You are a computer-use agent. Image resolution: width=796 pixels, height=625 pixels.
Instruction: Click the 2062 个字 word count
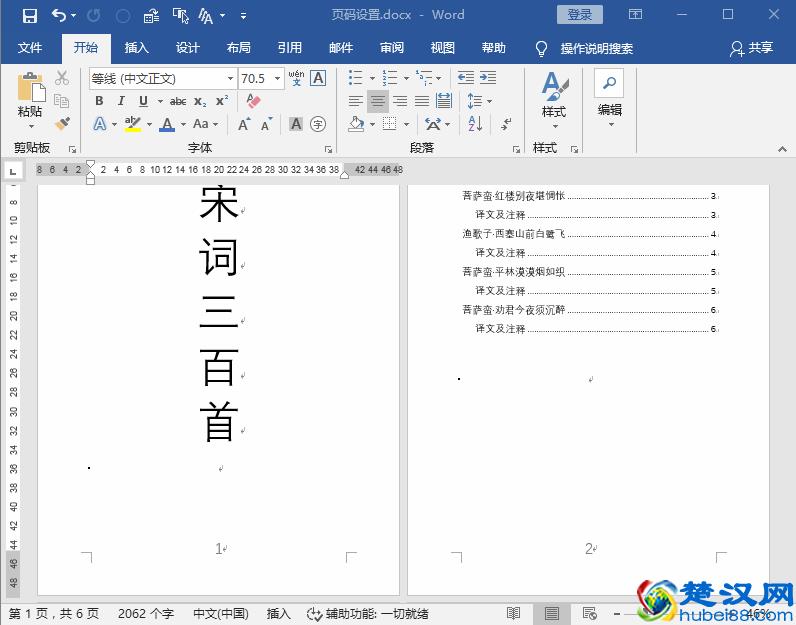pos(146,613)
